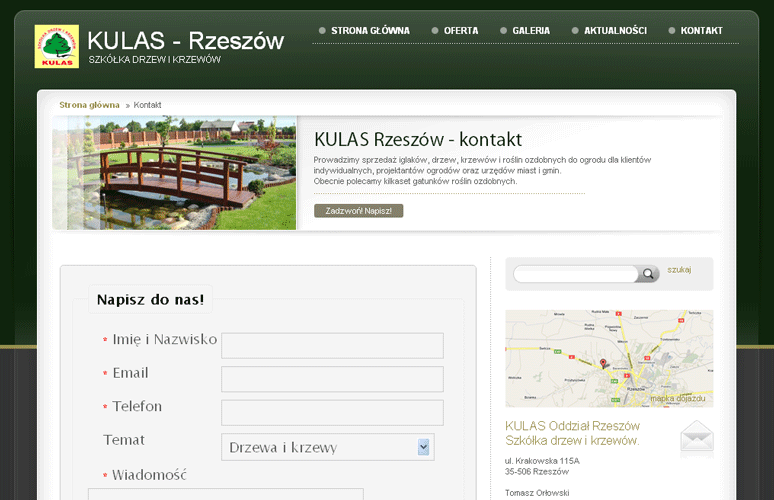
Task: Open KONTAKT menu item
Action: pos(701,31)
